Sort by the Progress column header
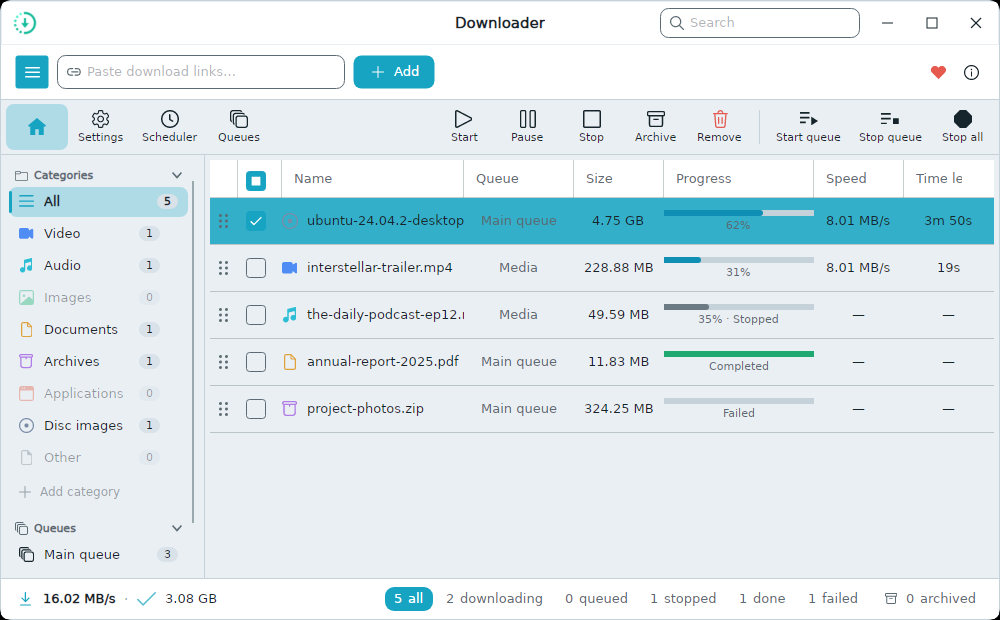The height and width of the screenshot is (620, 1000). coord(739,179)
